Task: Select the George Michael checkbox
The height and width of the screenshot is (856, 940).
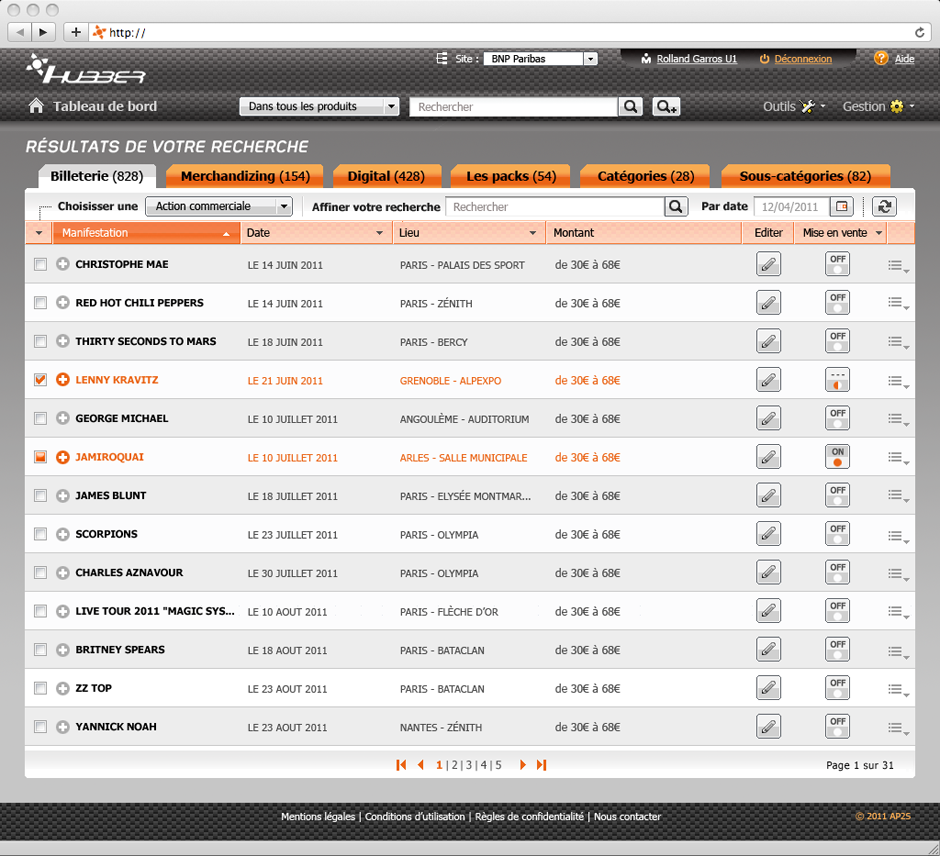Action: click(40, 418)
